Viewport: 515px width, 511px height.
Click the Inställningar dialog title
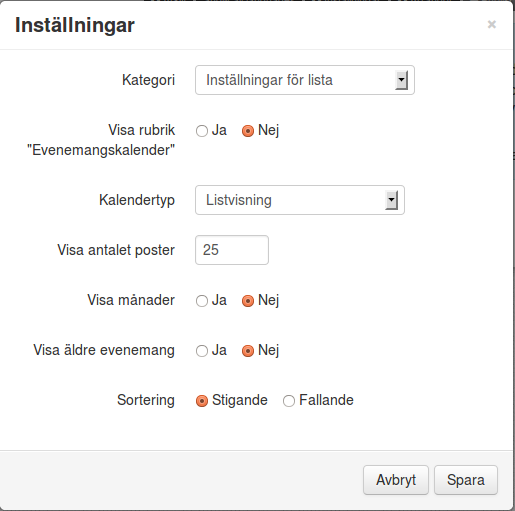coord(75,25)
